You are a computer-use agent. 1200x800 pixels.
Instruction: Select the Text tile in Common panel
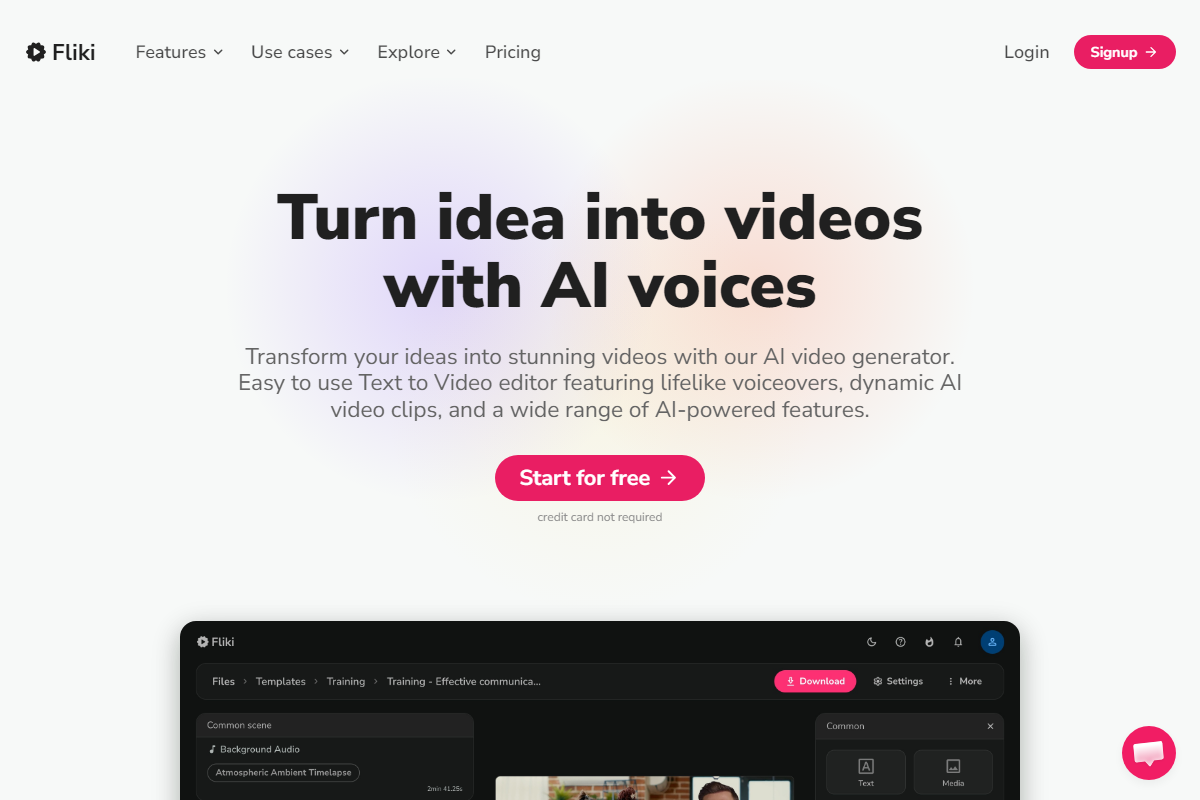(x=866, y=772)
